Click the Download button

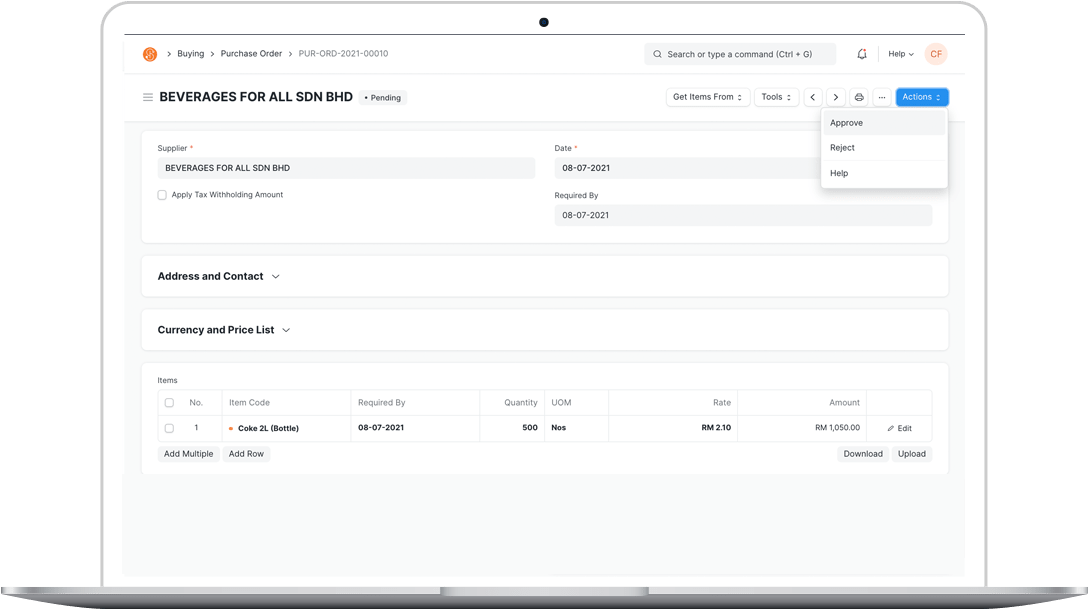pos(862,454)
